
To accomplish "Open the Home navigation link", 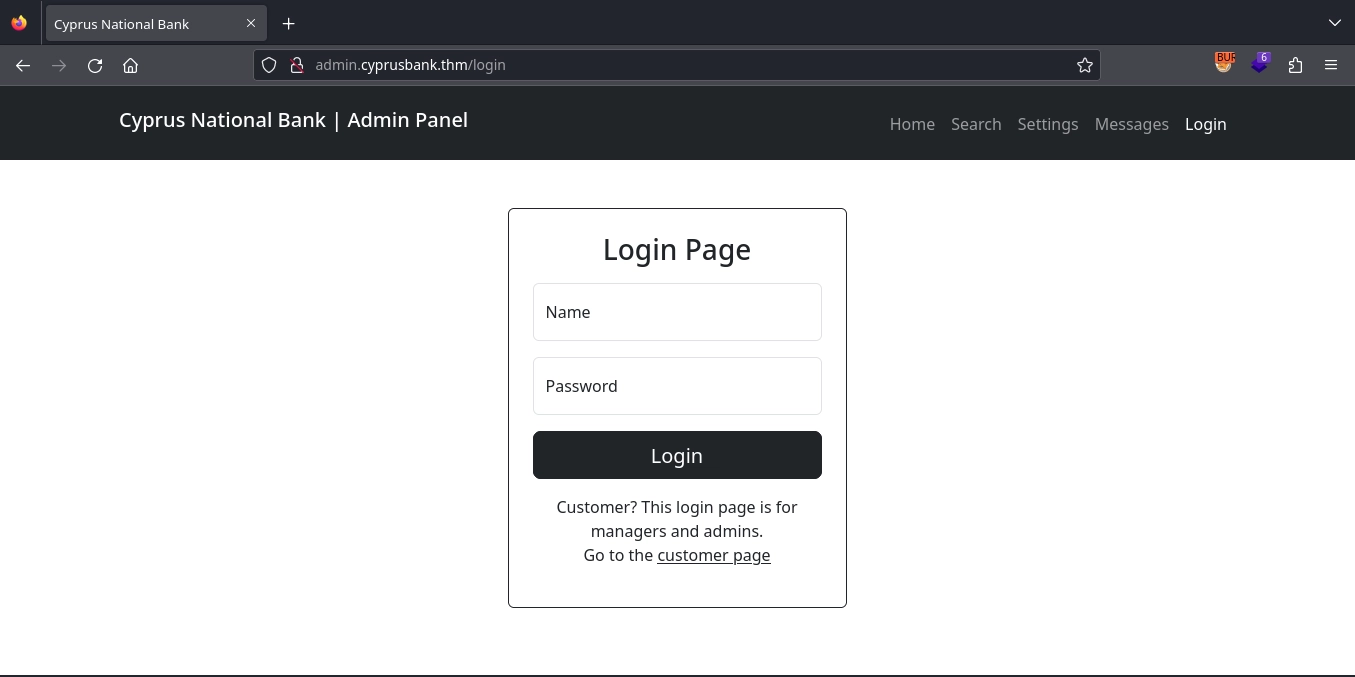I will 911,124.
